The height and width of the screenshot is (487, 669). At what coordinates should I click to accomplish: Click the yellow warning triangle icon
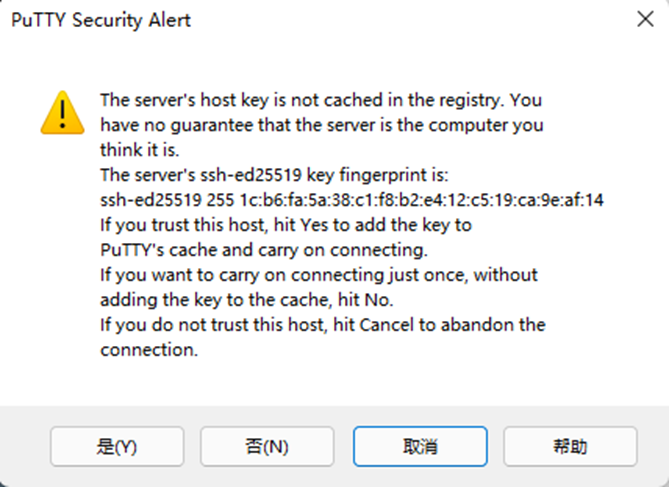point(63,113)
